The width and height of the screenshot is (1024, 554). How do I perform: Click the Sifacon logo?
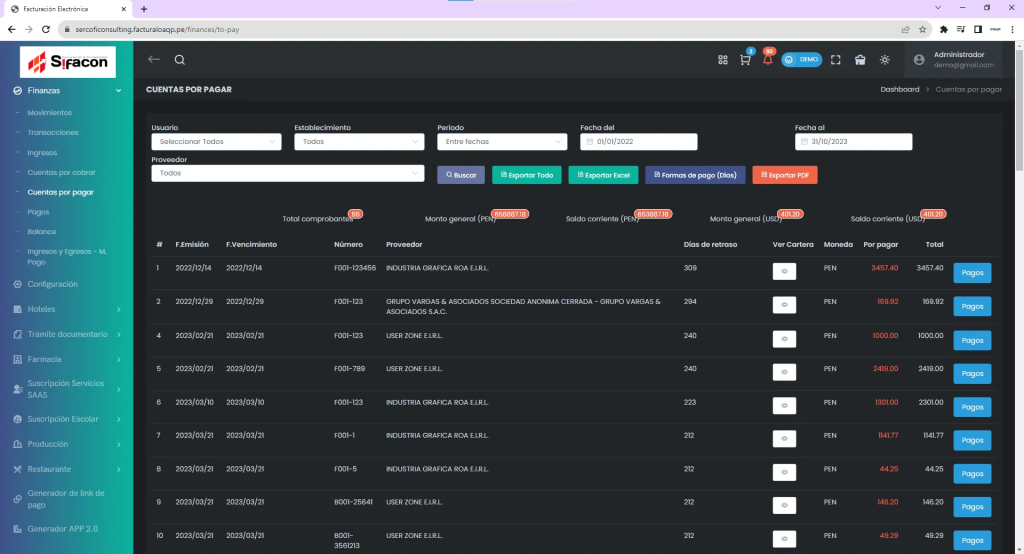click(68, 63)
